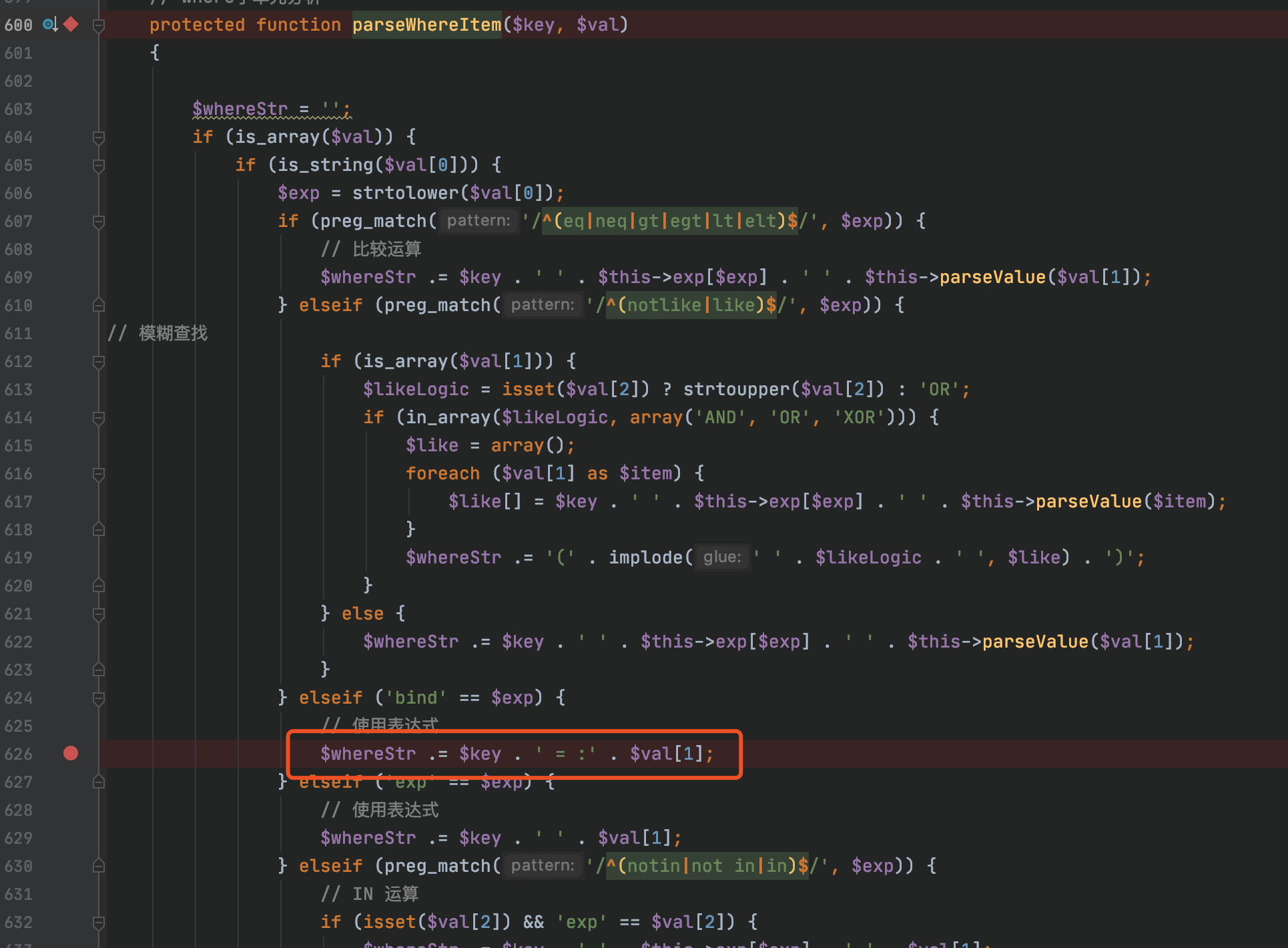
Task: Fold the isset block at line 632
Action: (99, 923)
